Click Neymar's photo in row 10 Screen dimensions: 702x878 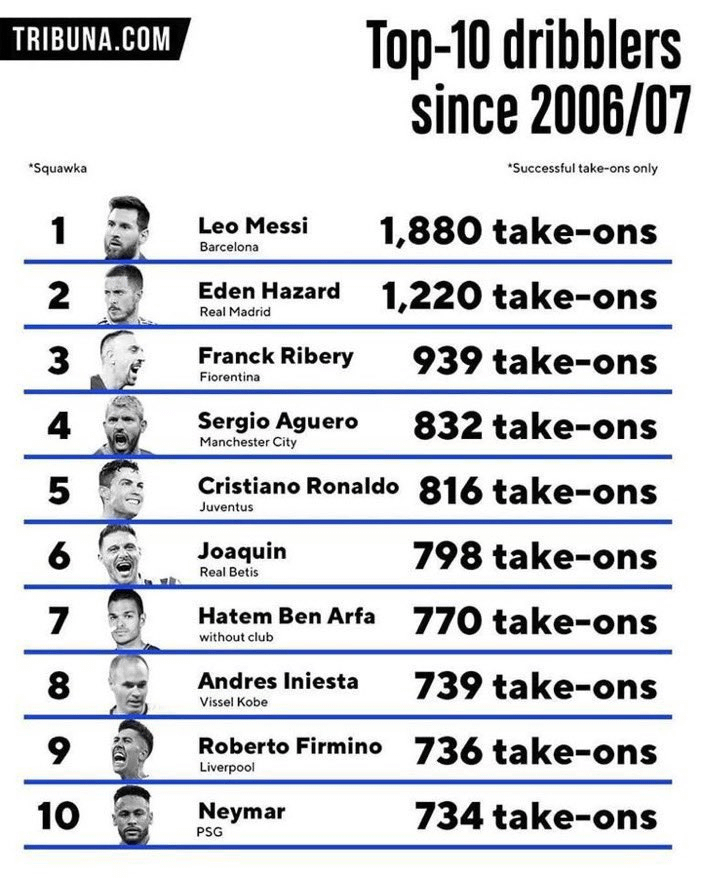(x=132, y=815)
